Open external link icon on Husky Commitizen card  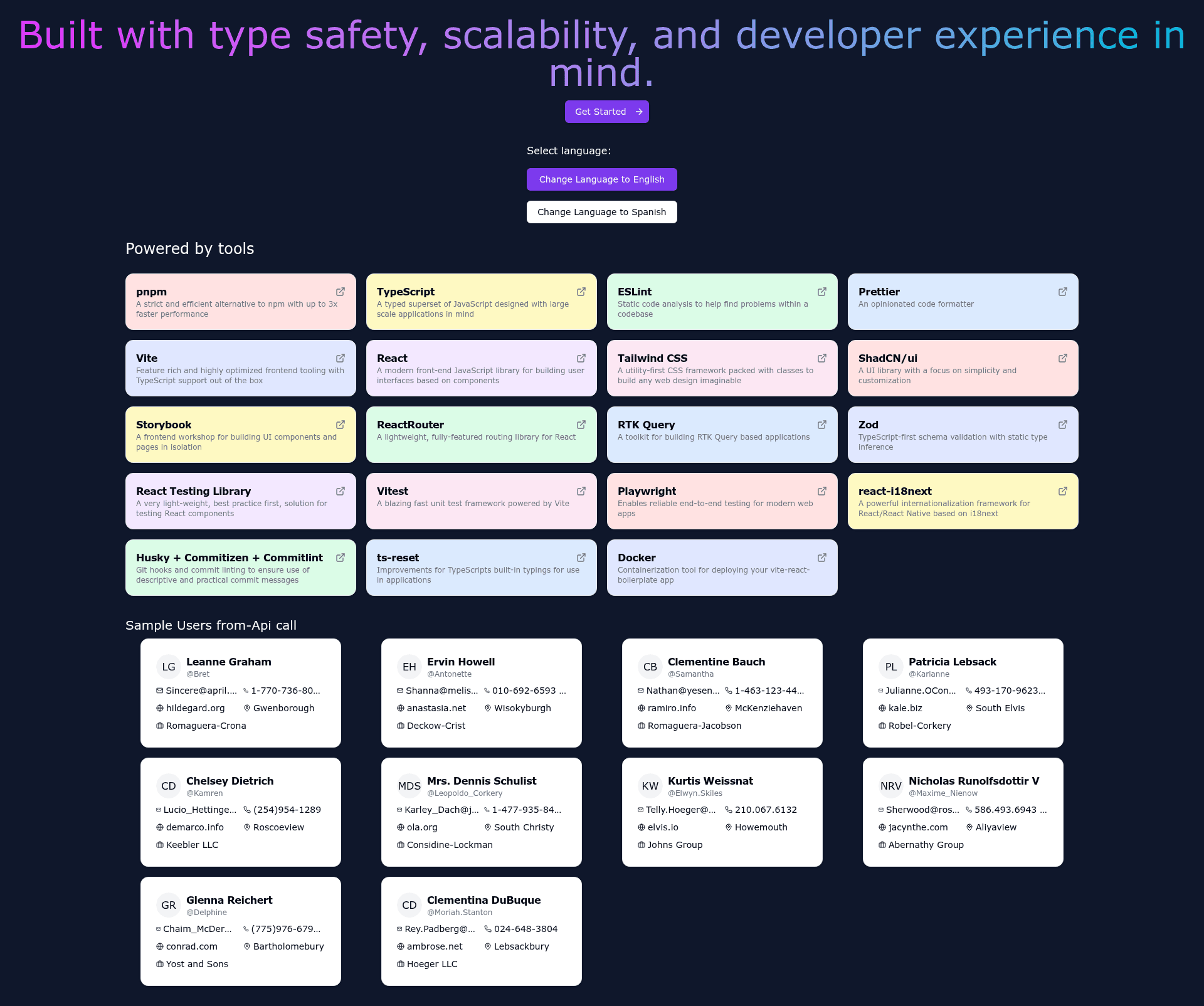pos(341,558)
